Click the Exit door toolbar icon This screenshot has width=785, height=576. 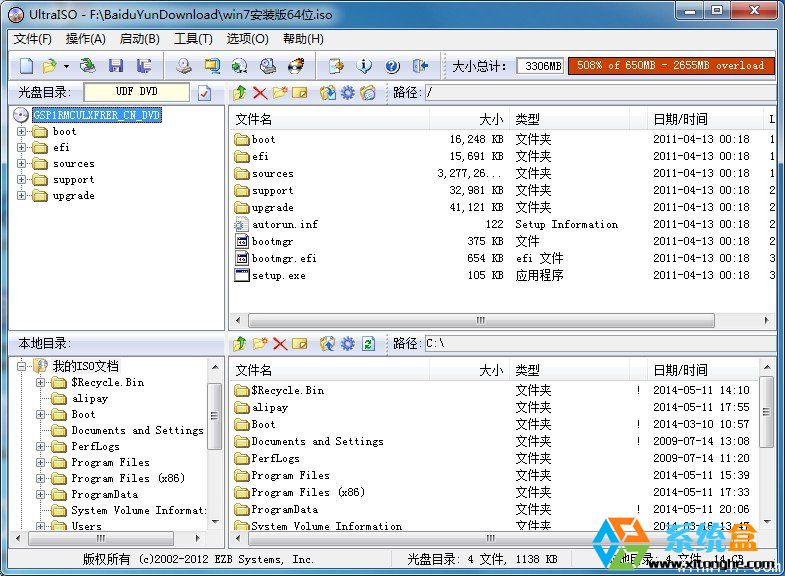point(420,66)
